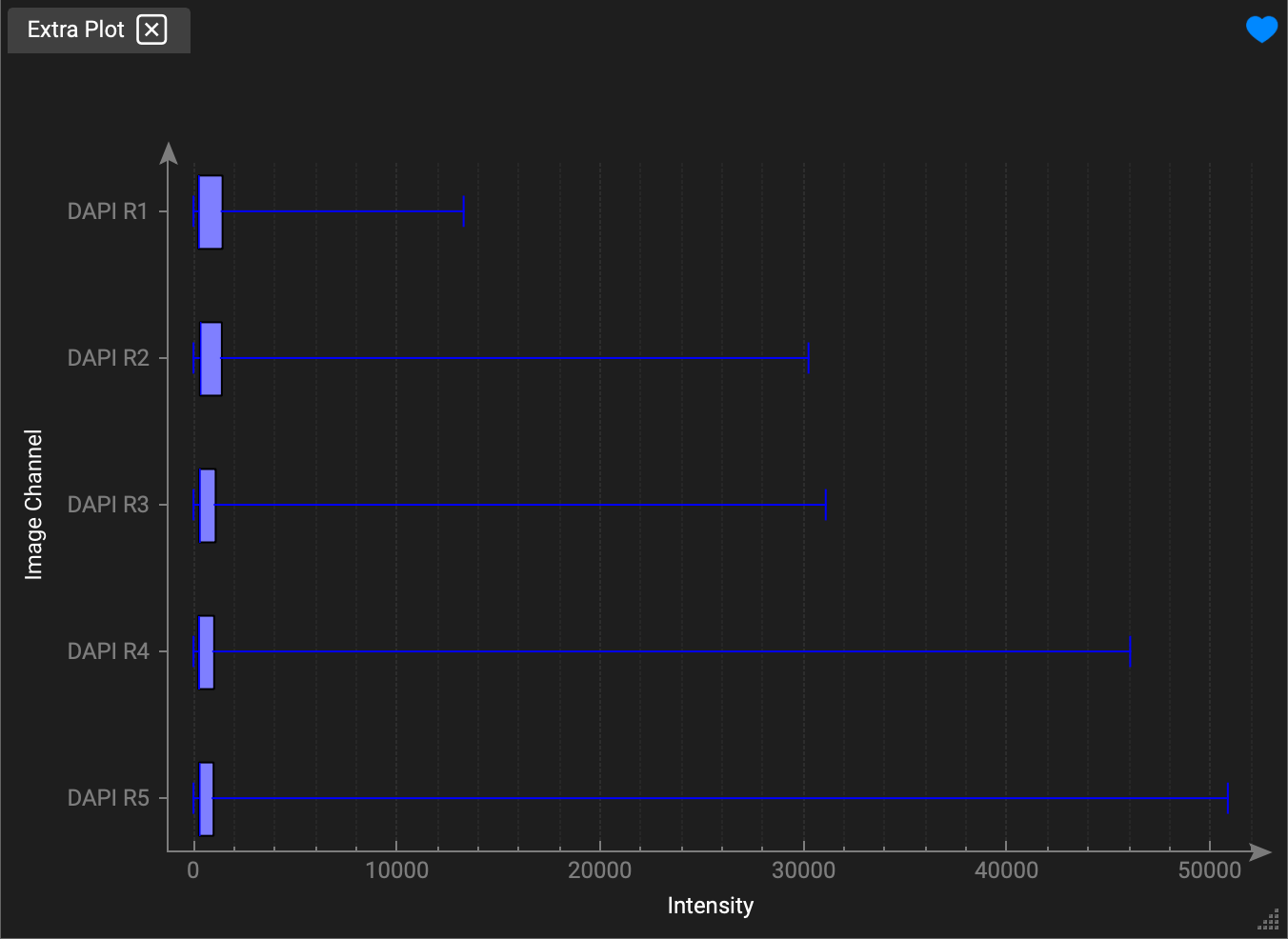Click the DAPI R4 upper whisker cap
The image size is (1288, 939).
tap(1130, 651)
